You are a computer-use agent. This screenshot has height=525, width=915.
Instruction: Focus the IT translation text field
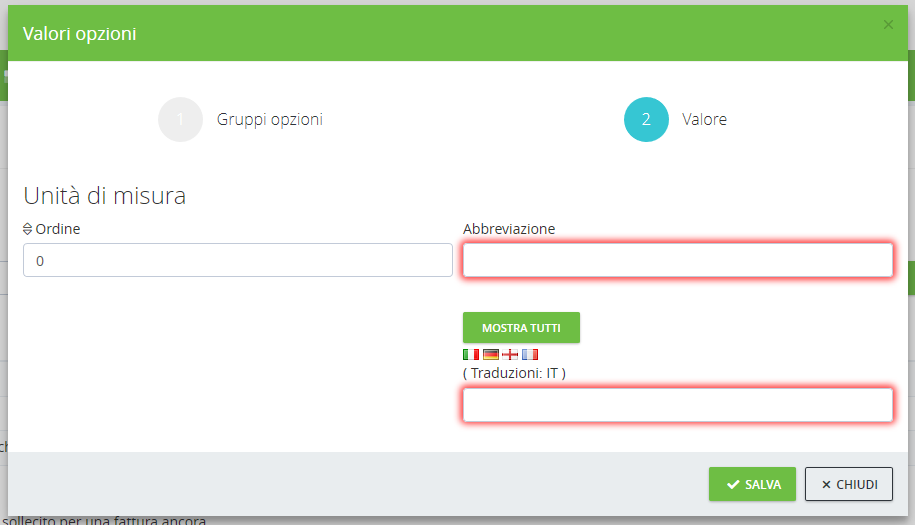[x=677, y=405]
